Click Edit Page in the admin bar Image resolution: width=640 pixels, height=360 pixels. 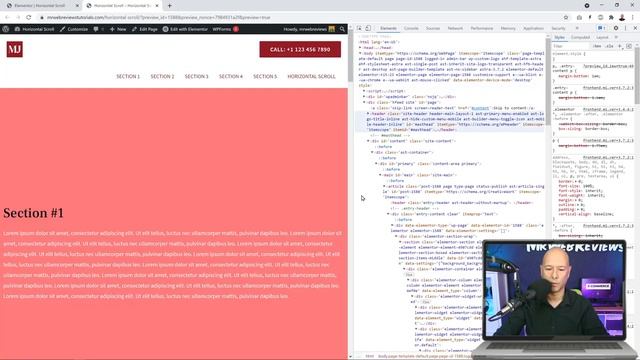[x=145, y=29]
